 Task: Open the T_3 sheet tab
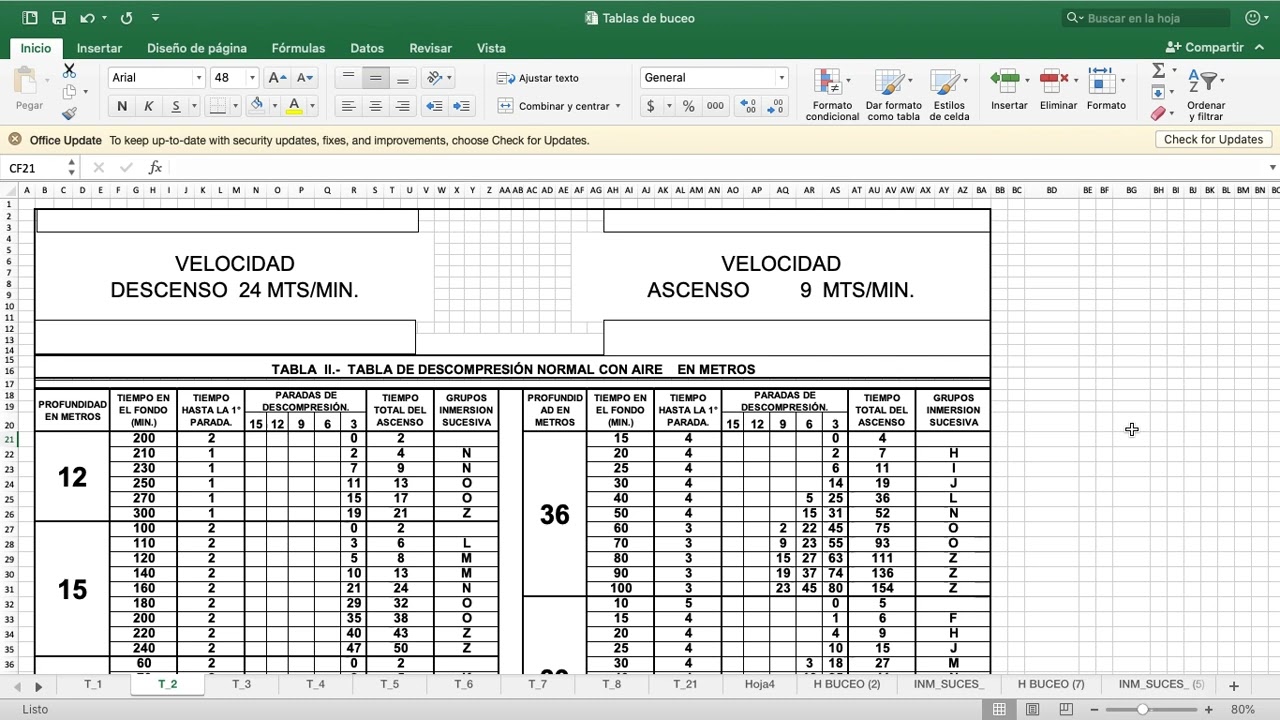(241, 685)
